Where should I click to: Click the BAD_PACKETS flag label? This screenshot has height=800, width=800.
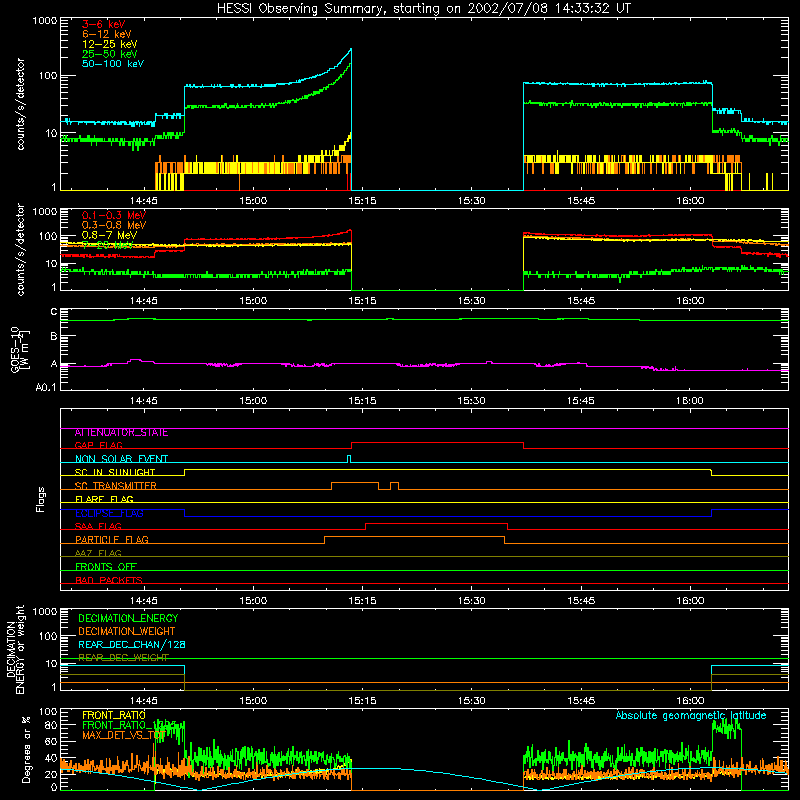[109, 580]
